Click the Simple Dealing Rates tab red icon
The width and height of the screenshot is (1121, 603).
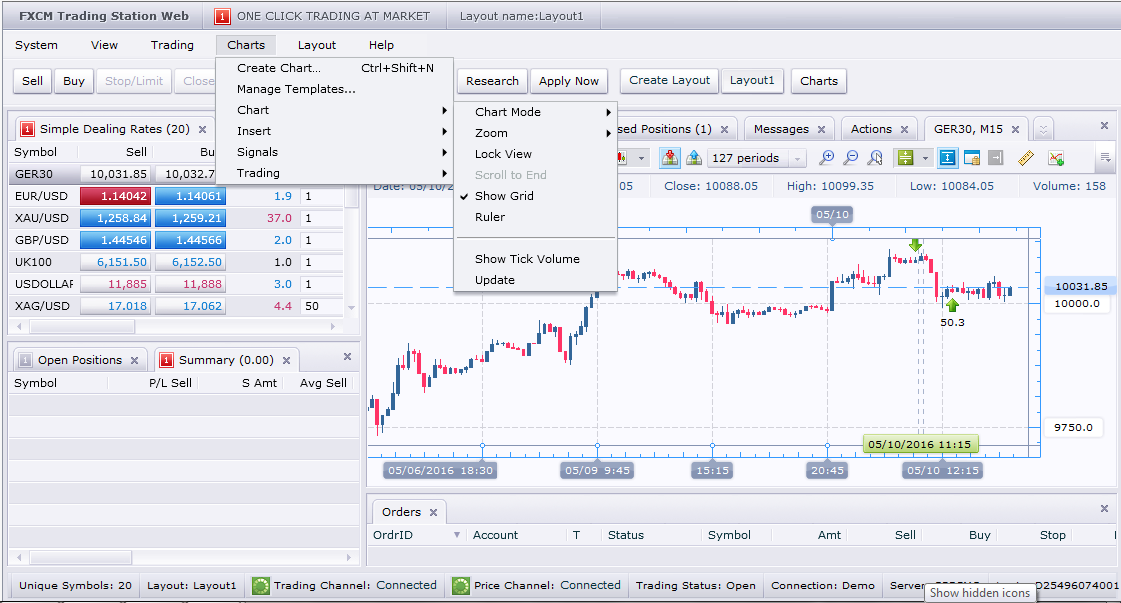[27, 129]
